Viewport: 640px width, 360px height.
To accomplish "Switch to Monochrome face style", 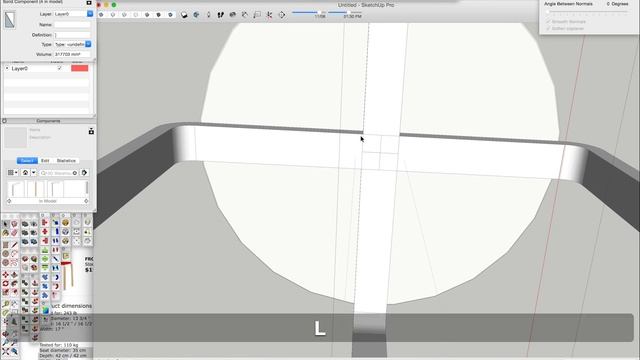I will [170, 15].
